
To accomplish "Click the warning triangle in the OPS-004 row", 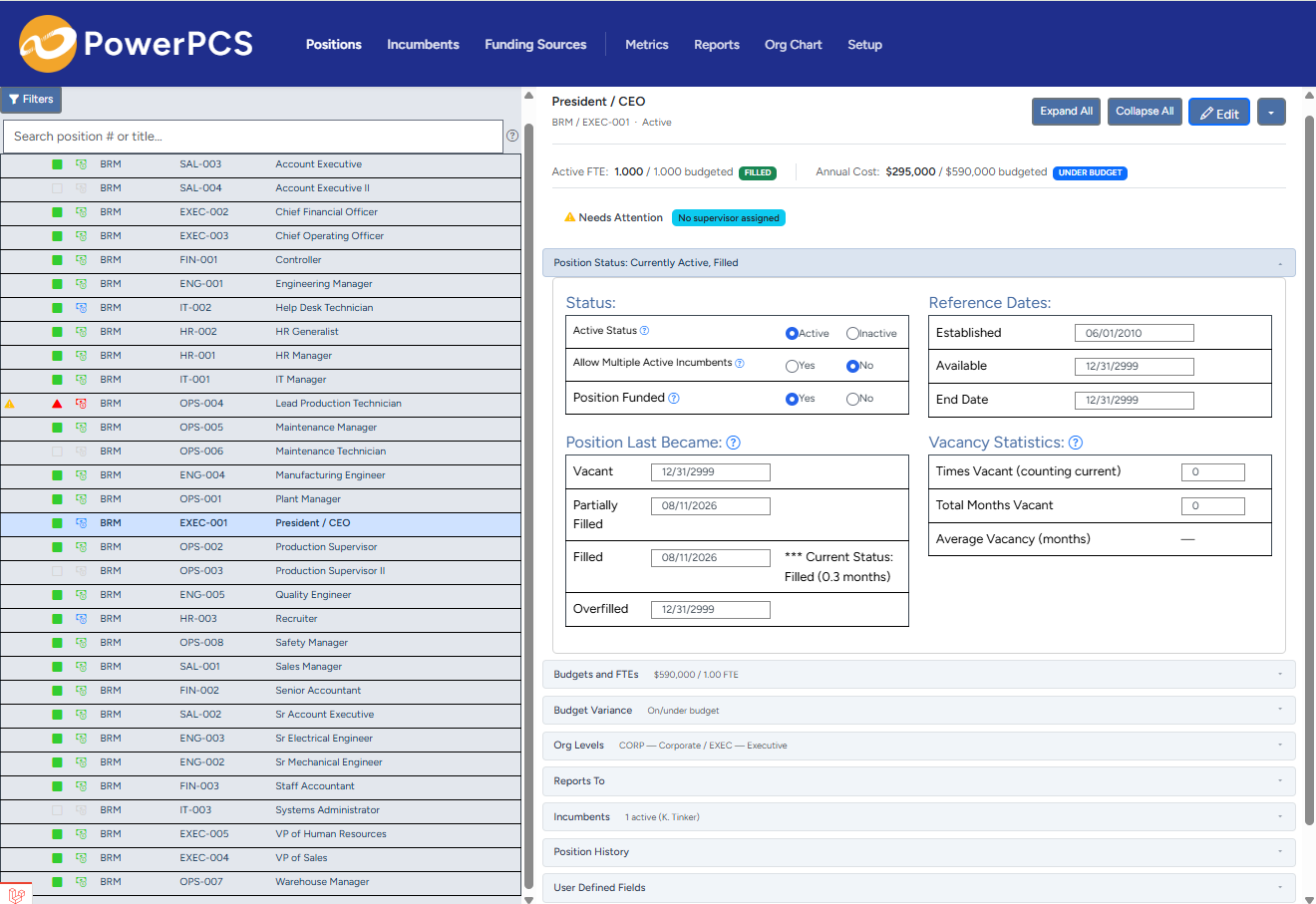I will [x=10, y=404].
